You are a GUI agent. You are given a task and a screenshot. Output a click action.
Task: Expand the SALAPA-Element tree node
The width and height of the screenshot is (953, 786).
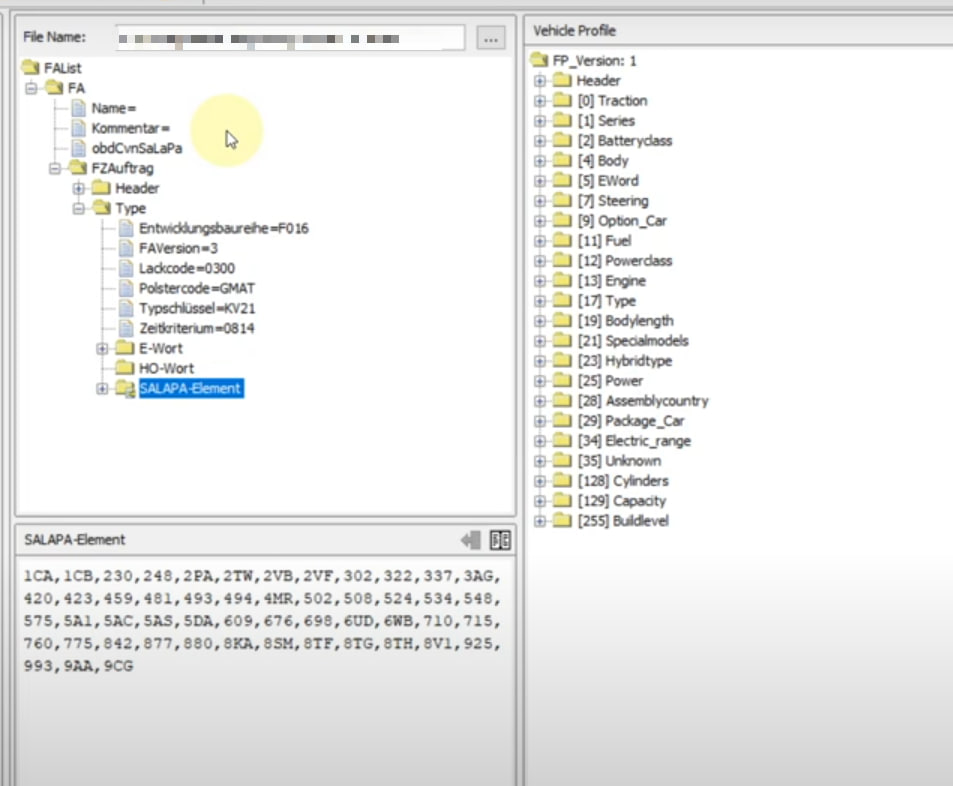point(102,388)
